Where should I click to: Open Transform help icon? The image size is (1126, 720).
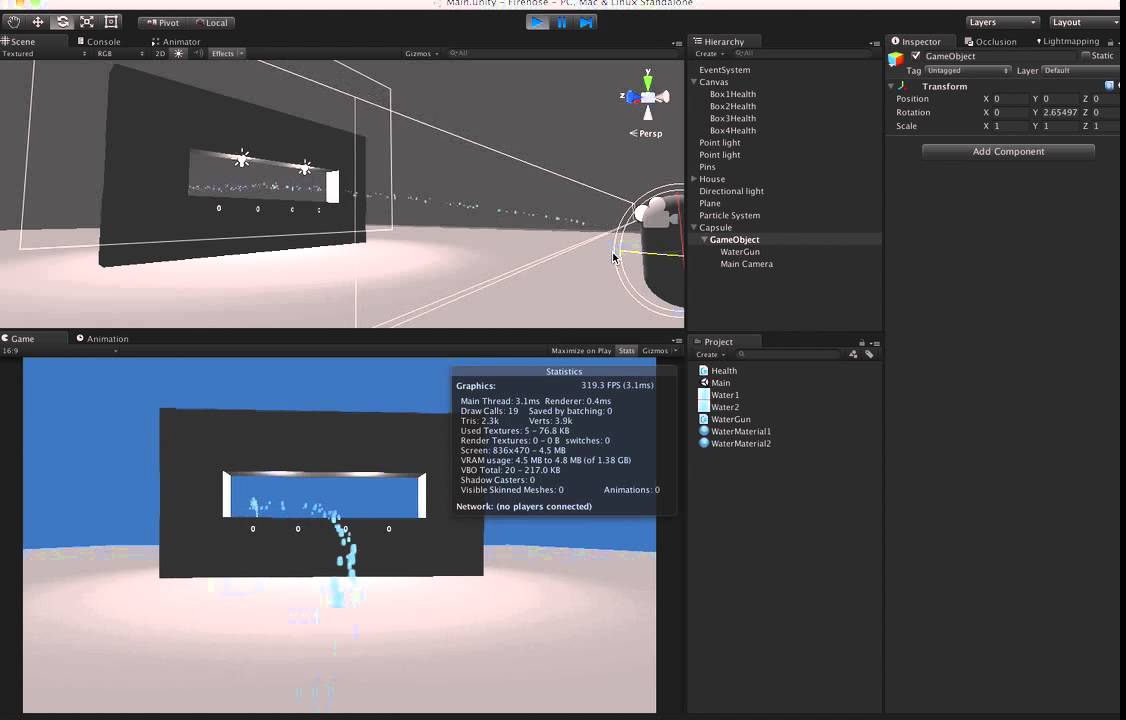(1109, 86)
